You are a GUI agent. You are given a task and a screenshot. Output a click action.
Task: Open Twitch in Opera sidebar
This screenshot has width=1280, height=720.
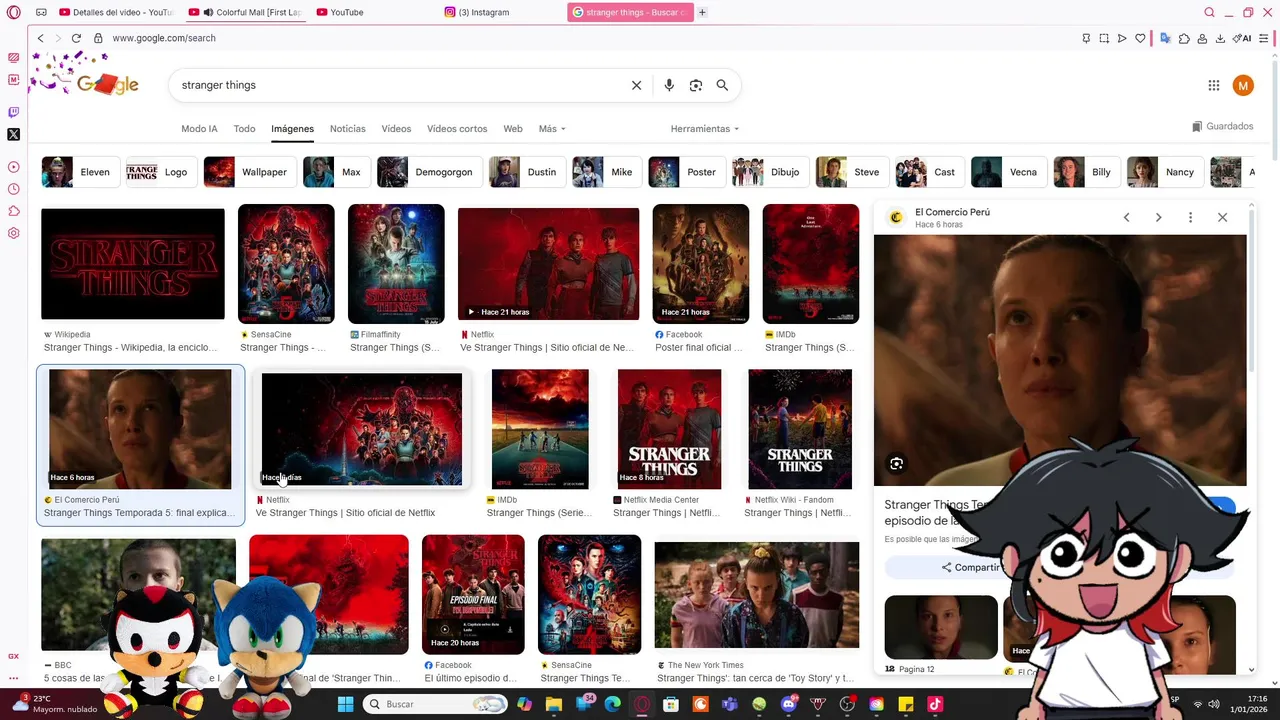(13, 112)
